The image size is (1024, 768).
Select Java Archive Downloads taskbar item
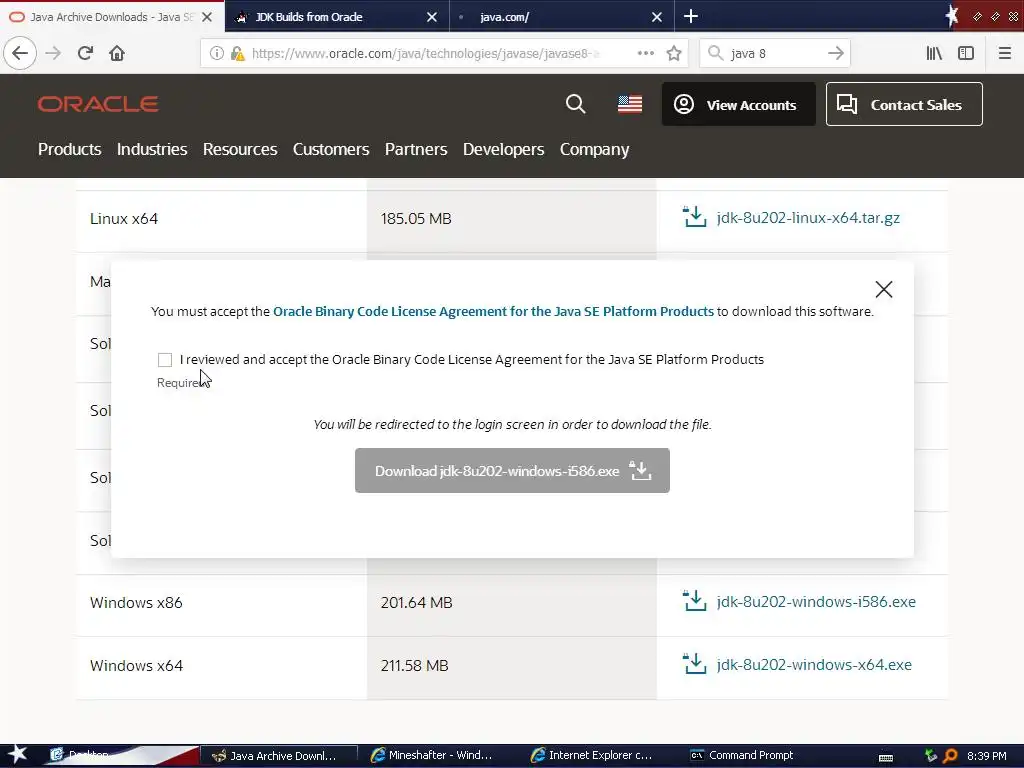(x=279, y=756)
